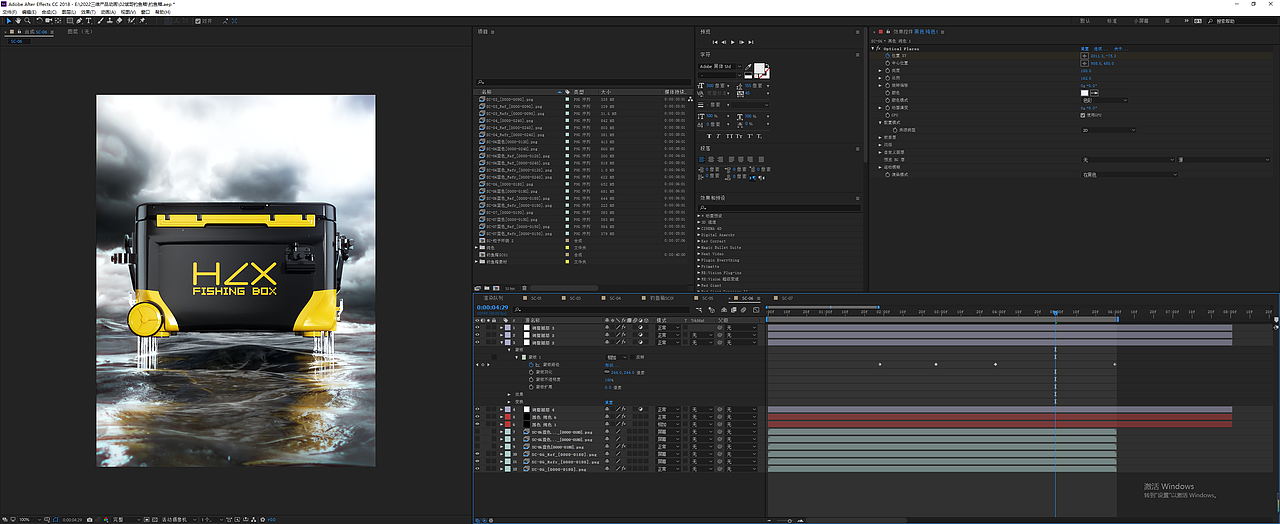Collapse the Optical Flares effect group
The height and width of the screenshot is (524, 1280).
[x=873, y=49]
